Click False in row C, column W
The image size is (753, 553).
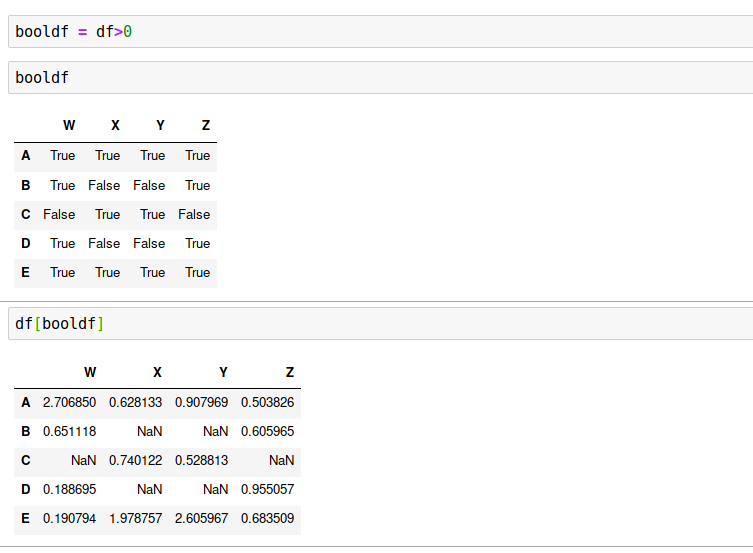coord(59,214)
